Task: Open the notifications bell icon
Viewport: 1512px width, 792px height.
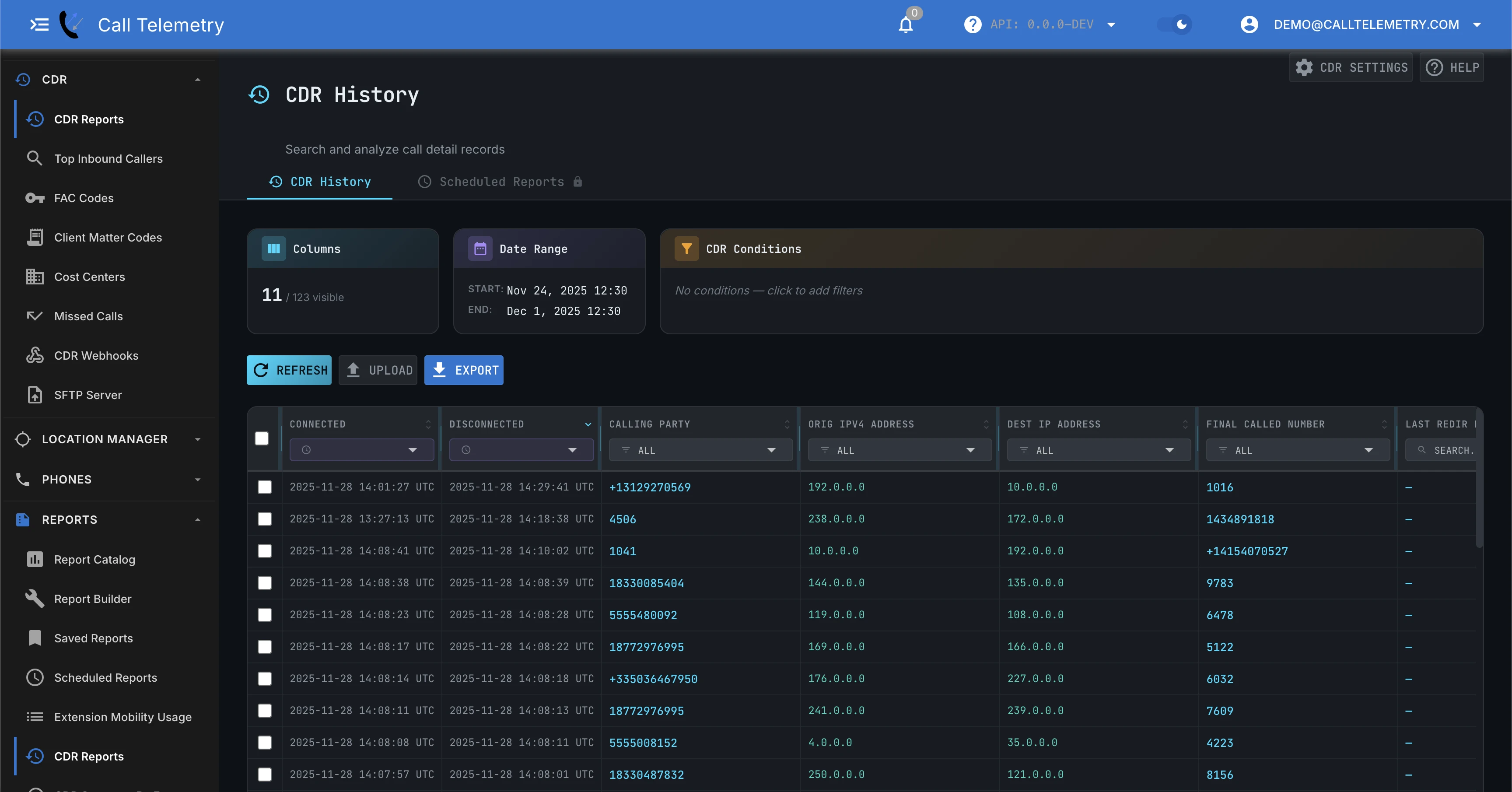Action: [x=906, y=25]
